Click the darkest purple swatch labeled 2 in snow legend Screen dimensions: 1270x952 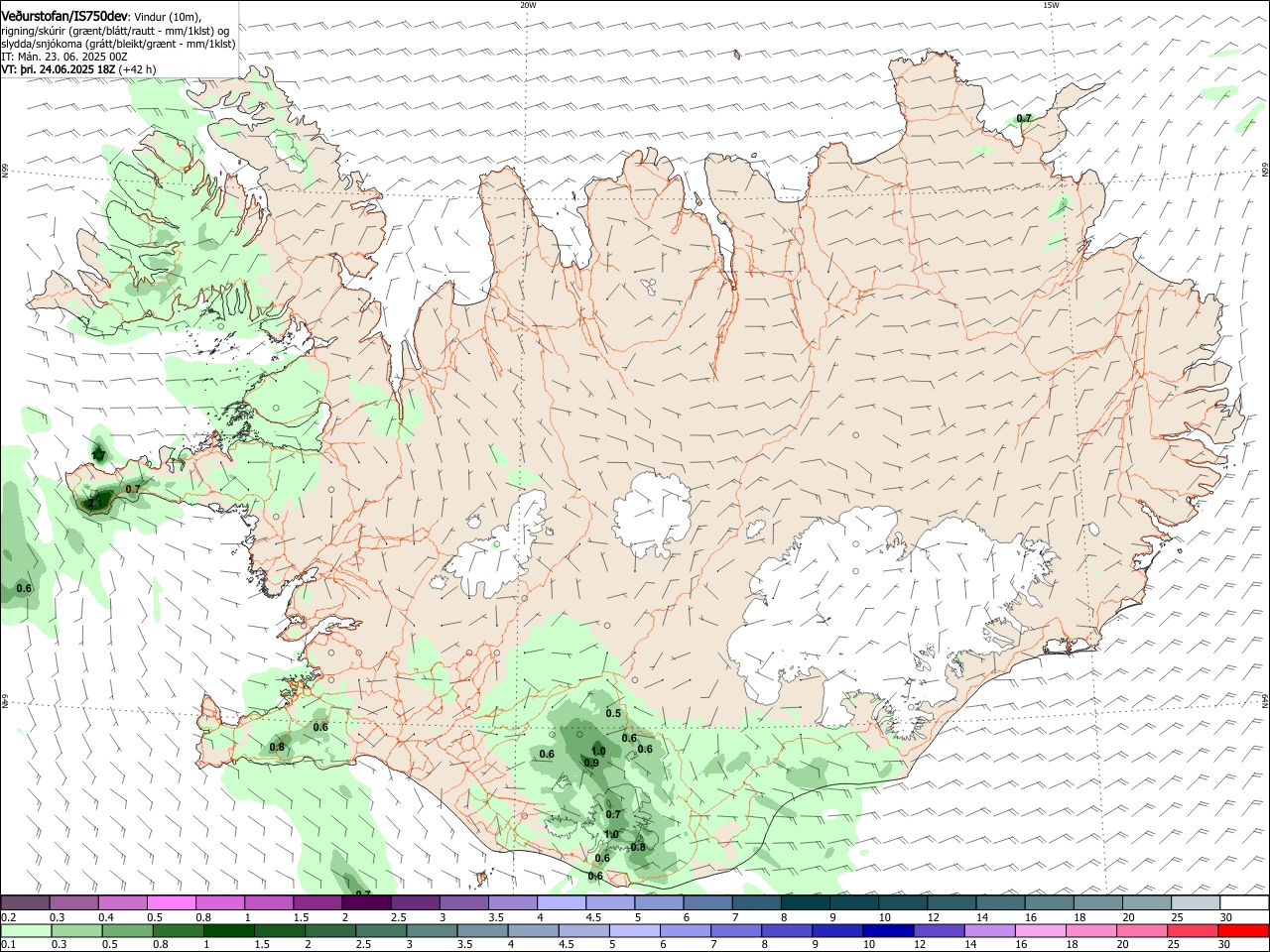click(x=366, y=902)
